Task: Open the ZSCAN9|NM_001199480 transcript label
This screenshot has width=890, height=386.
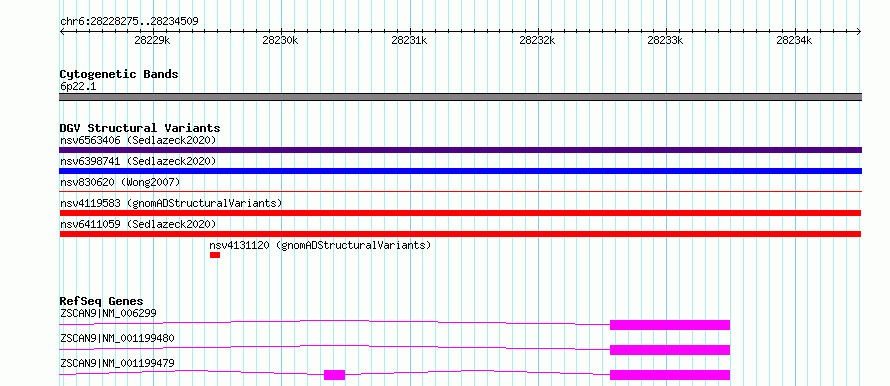Action: point(117,338)
